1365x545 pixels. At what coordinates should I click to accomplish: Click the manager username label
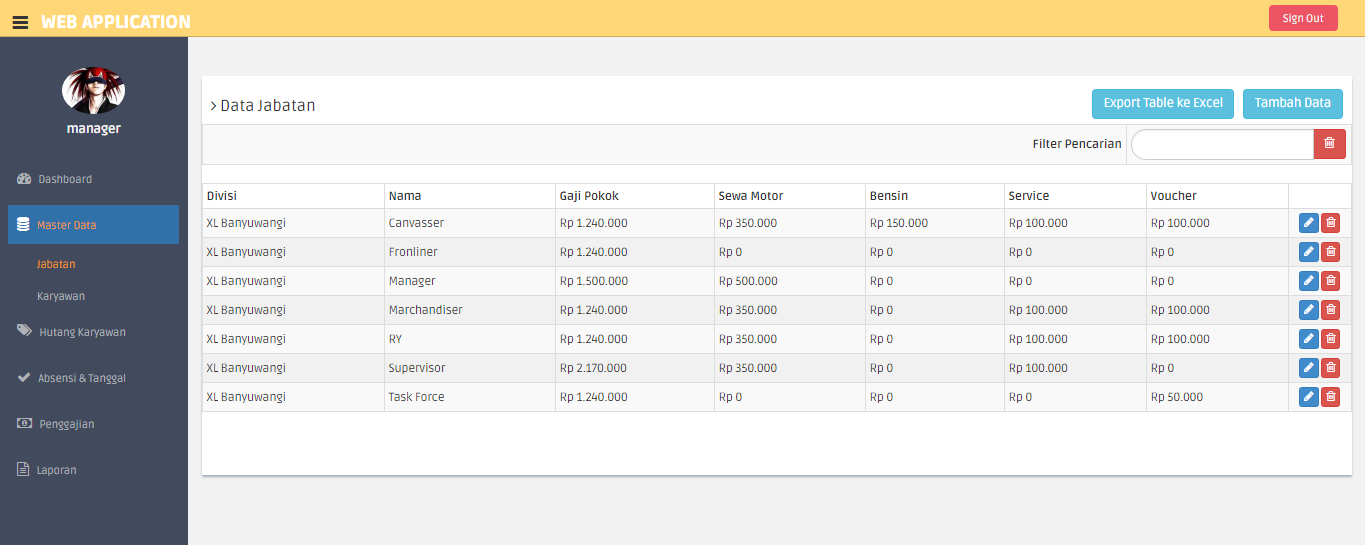(93, 128)
